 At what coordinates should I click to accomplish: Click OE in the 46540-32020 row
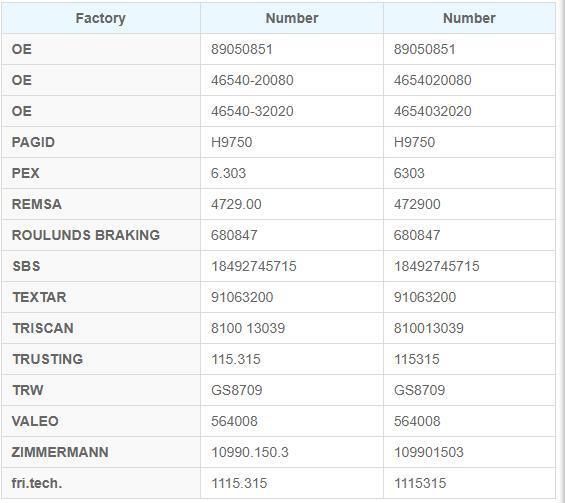(x=22, y=111)
